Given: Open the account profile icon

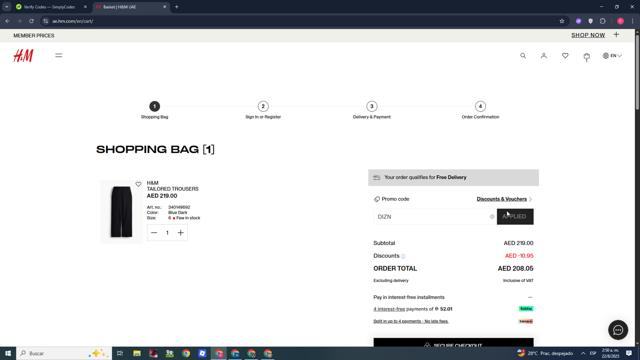Looking at the screenshot, I should coord(544,56).
